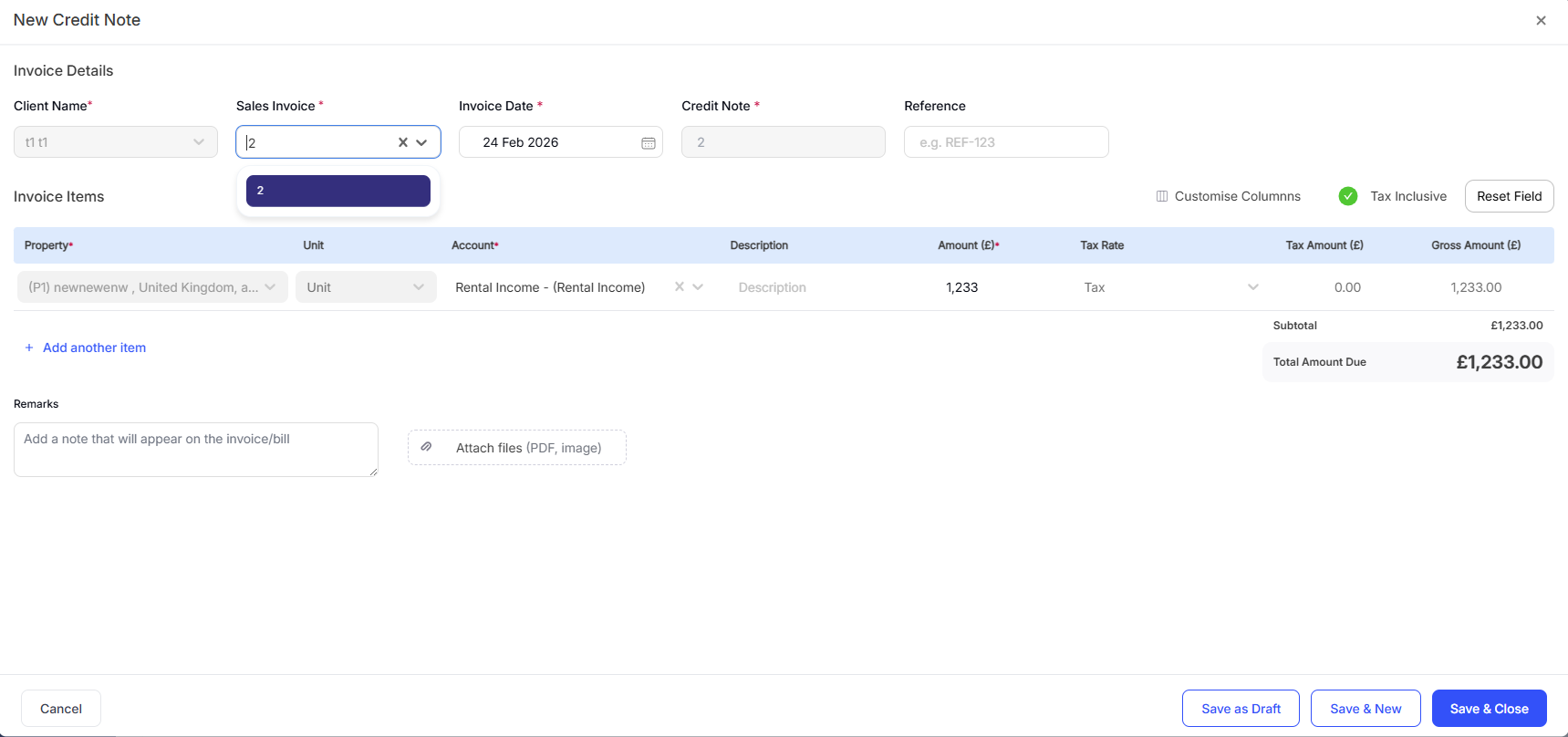Click the Customise Columns icon
1568x737 pixels.
coord(1161,196)
